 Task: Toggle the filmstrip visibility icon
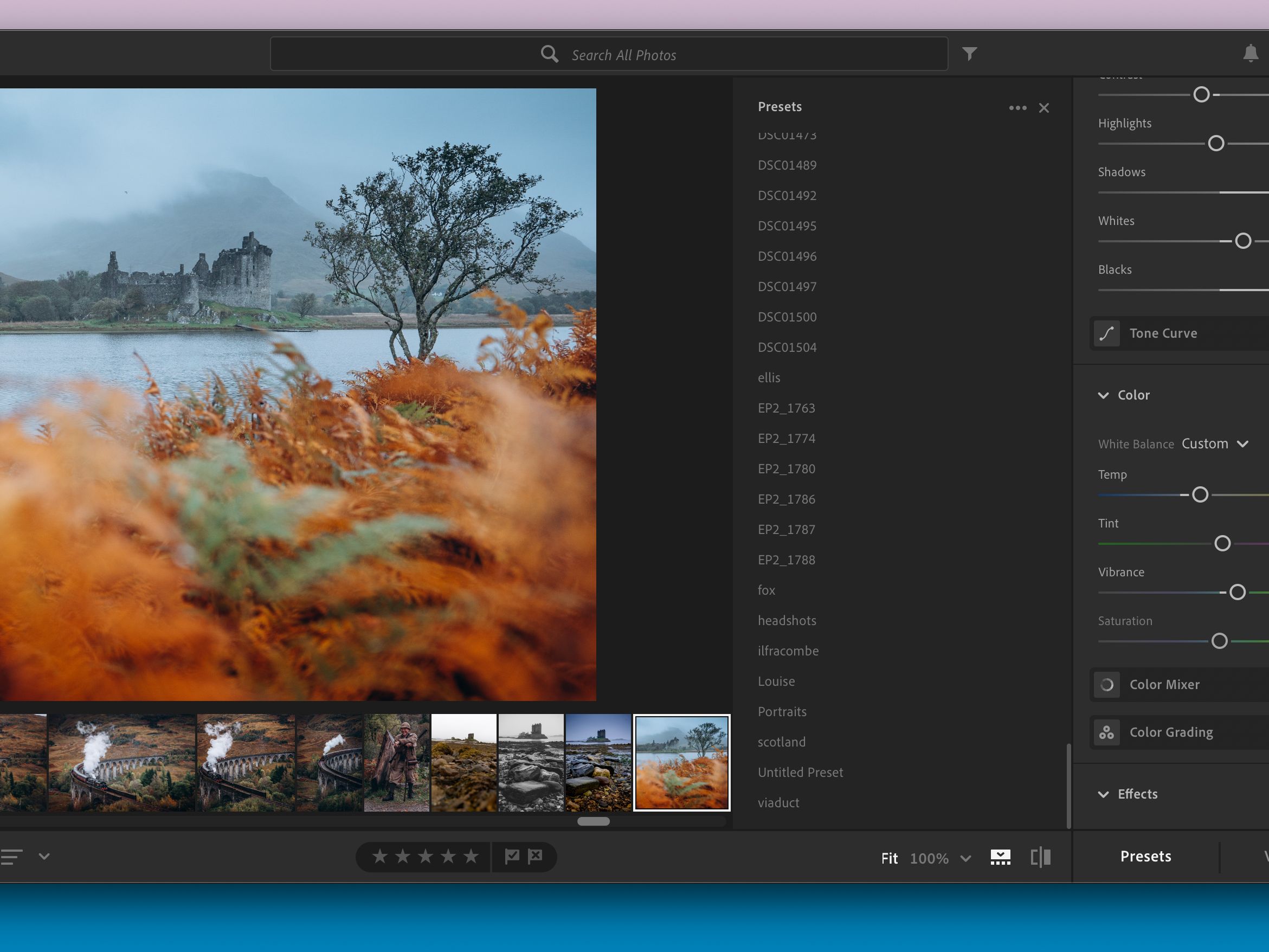1000,857
